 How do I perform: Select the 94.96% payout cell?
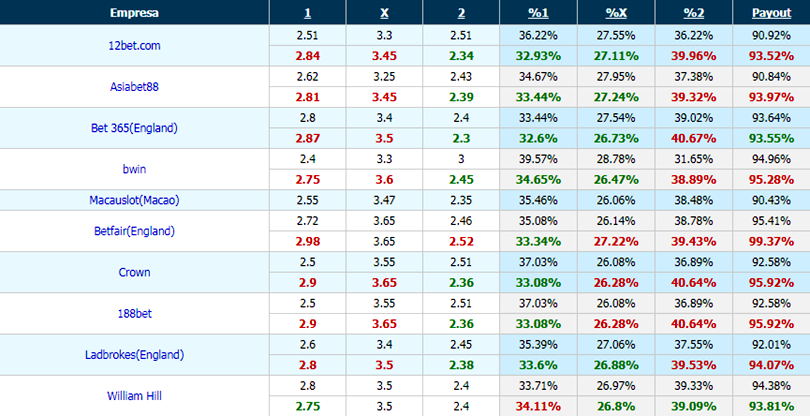[771, 159]
